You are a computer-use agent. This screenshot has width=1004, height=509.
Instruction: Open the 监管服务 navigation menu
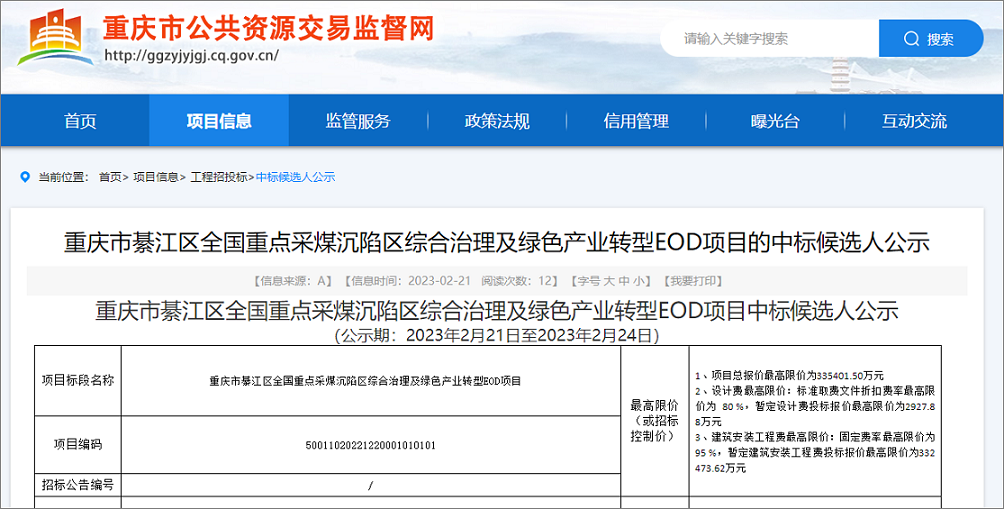point(358,121)
